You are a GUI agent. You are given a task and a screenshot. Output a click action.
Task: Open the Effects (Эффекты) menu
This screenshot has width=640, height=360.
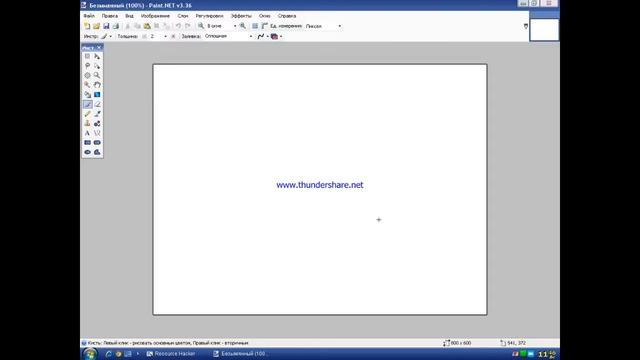point(241,16)
